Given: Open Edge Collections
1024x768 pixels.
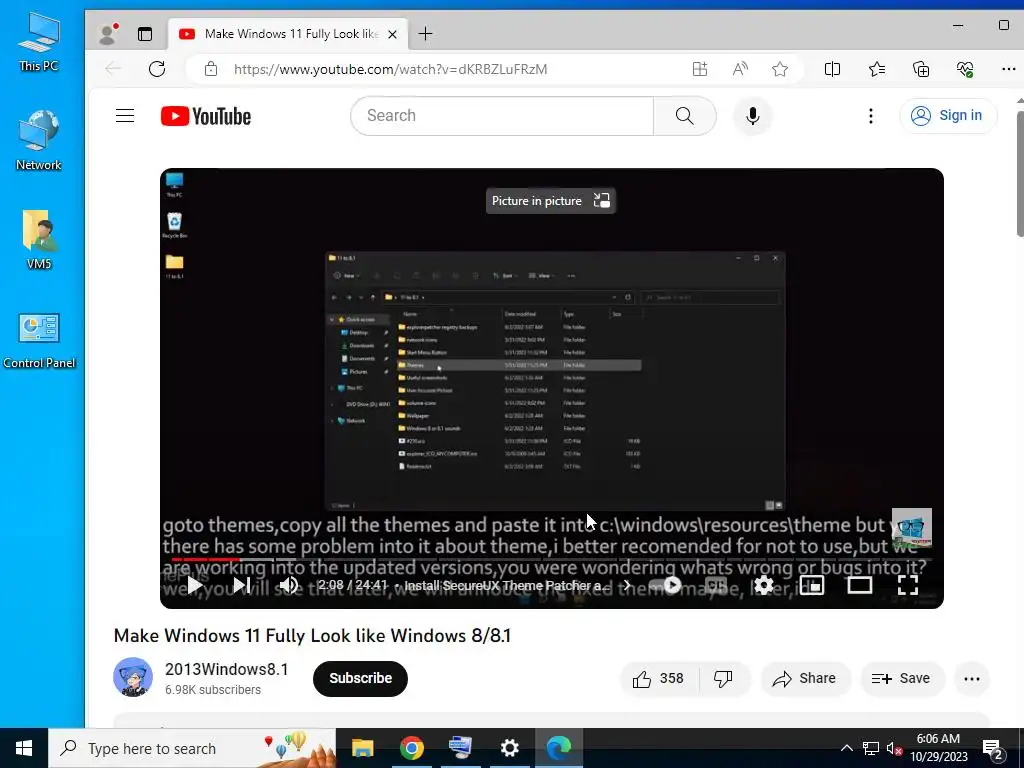Looking at the screenshot, I should (921, 69).
